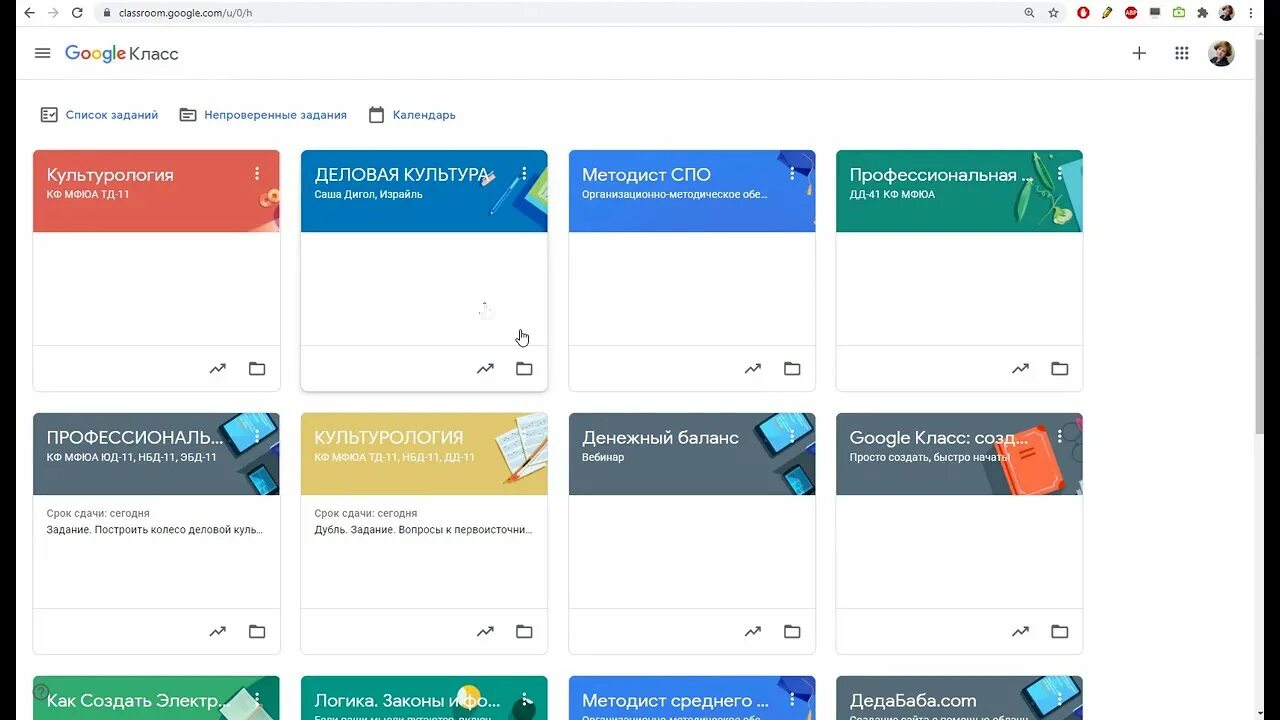Viewport: 1280px width, 720px height.
Task: Open the Google Класс: созд... class
Action: [939, 438]
